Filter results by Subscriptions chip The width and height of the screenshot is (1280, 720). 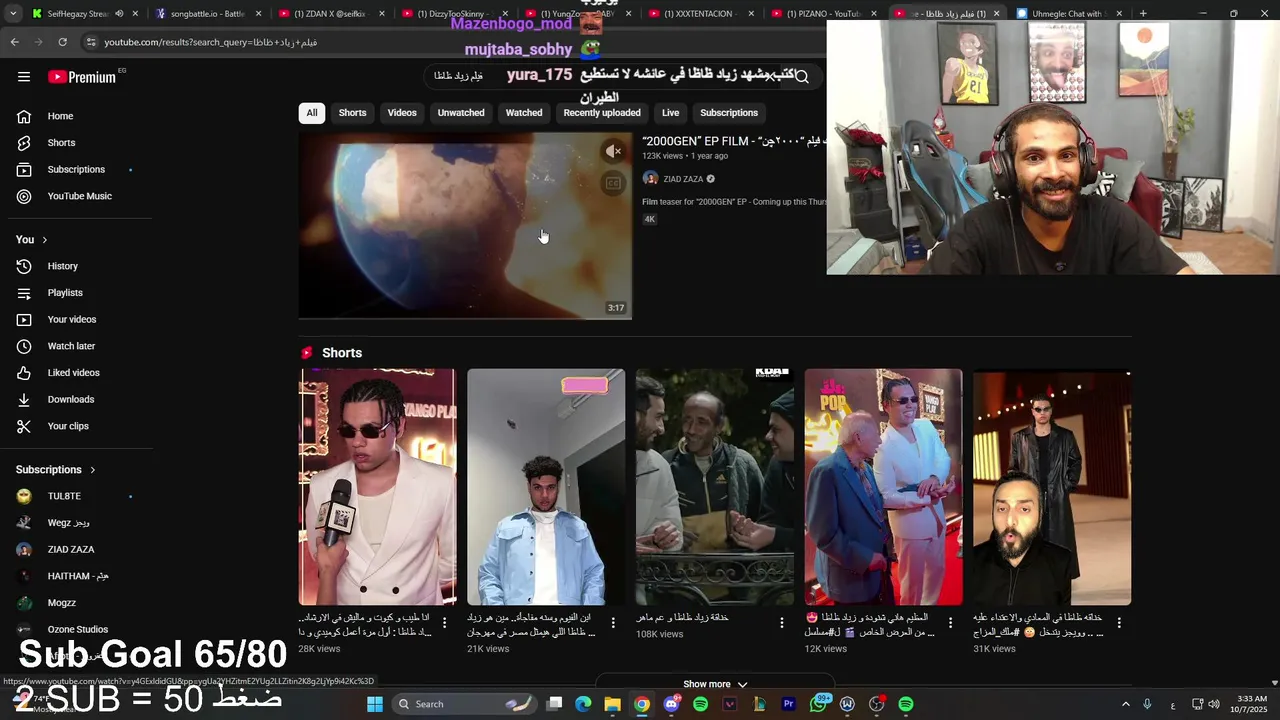[729, 113]
